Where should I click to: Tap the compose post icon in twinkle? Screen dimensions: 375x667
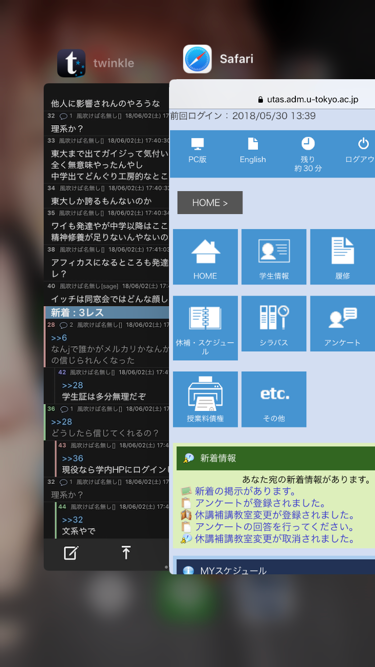pos(71,553)
